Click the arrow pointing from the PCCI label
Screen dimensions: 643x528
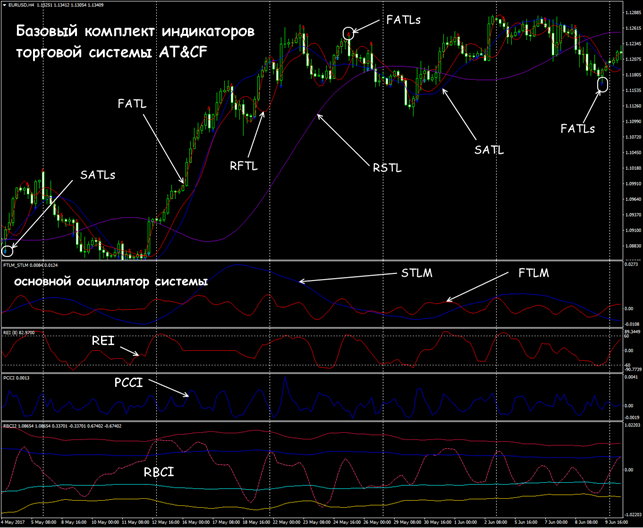(x=186, y=397)
